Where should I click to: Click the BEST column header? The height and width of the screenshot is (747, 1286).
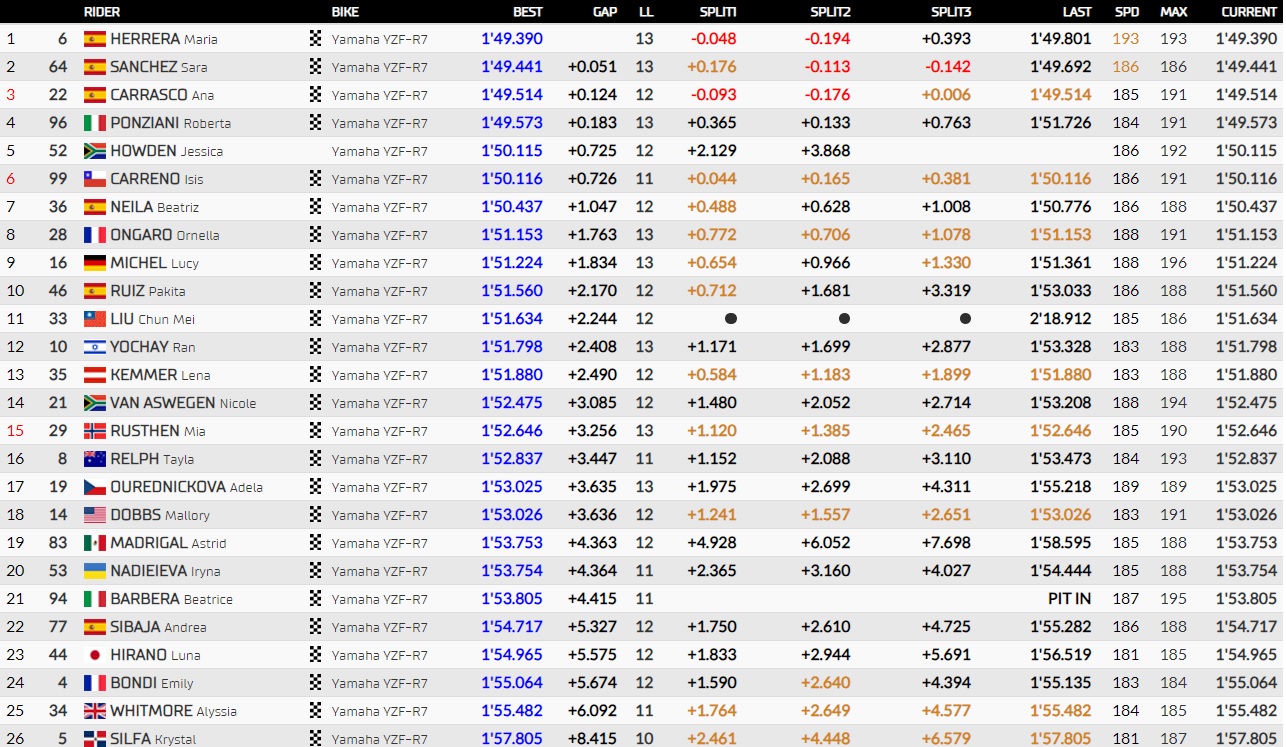(528, 12)
